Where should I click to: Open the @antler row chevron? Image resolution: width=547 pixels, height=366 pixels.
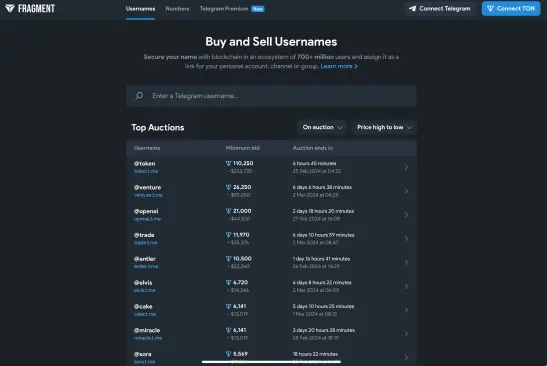click(x=406, y=262)
